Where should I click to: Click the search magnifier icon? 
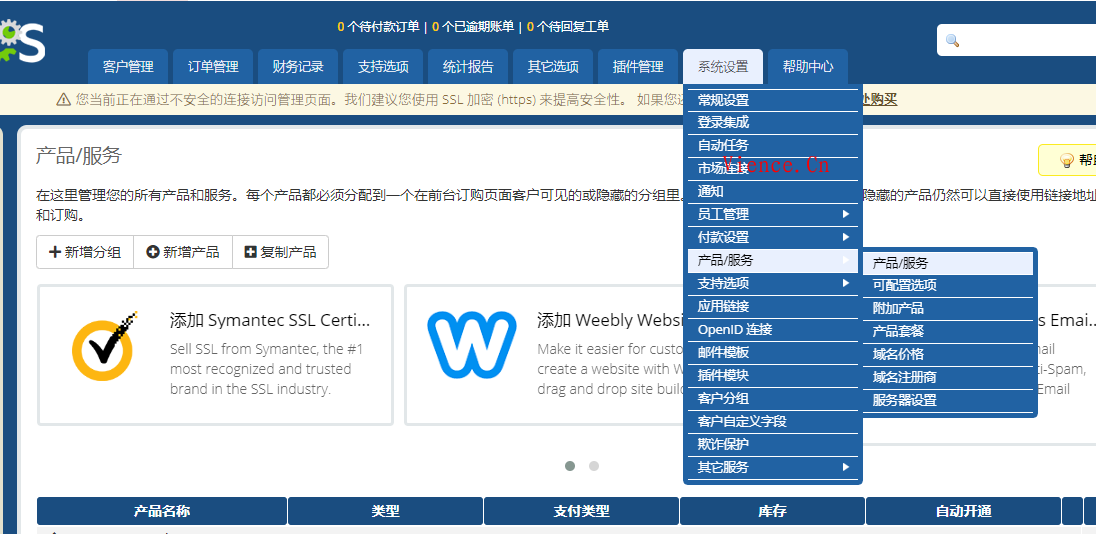[952, 41]
